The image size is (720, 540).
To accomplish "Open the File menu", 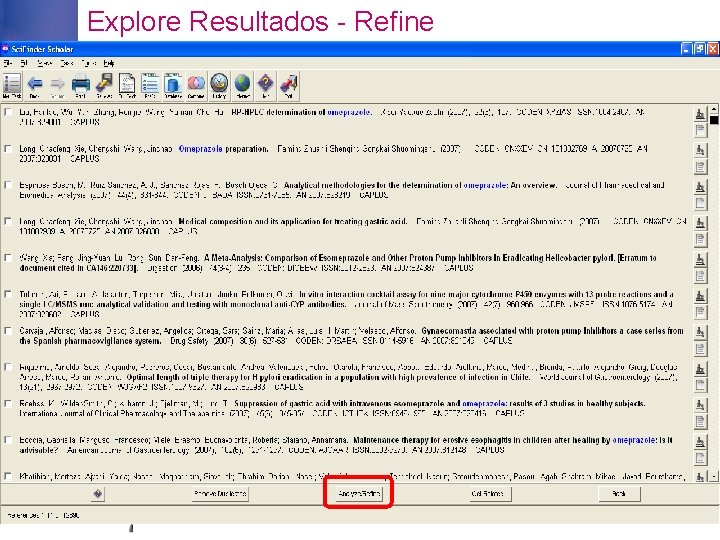I will 8,63.
